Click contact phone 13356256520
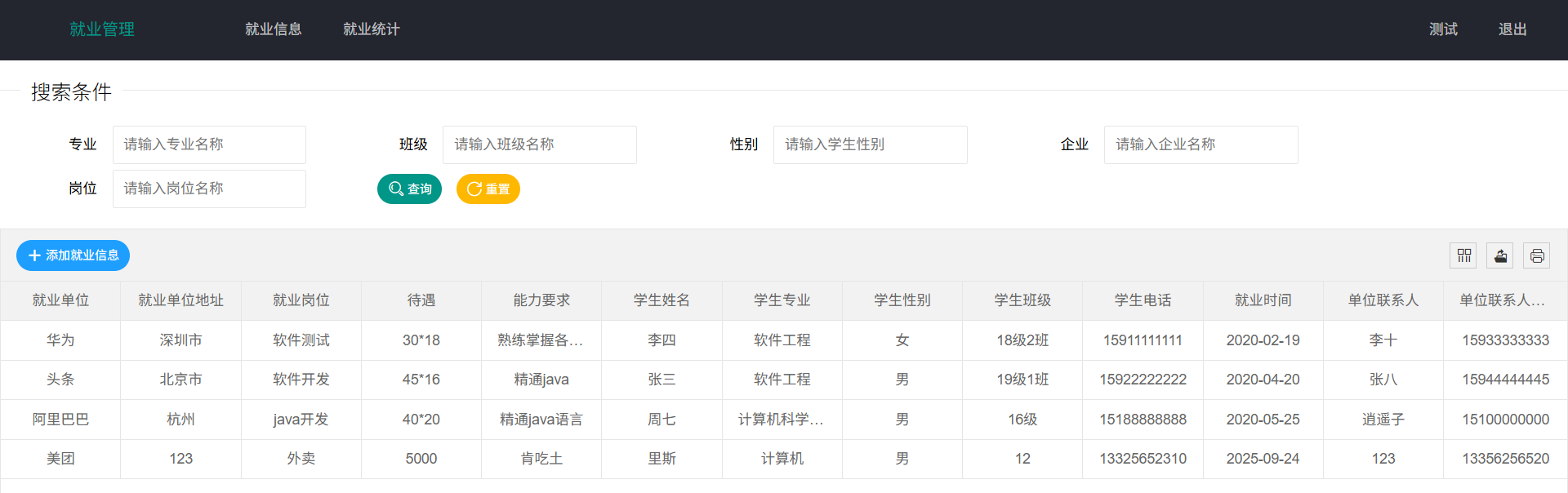Image resolution: width=1568 pixels, height=493 pixels. pos(1505,459)
